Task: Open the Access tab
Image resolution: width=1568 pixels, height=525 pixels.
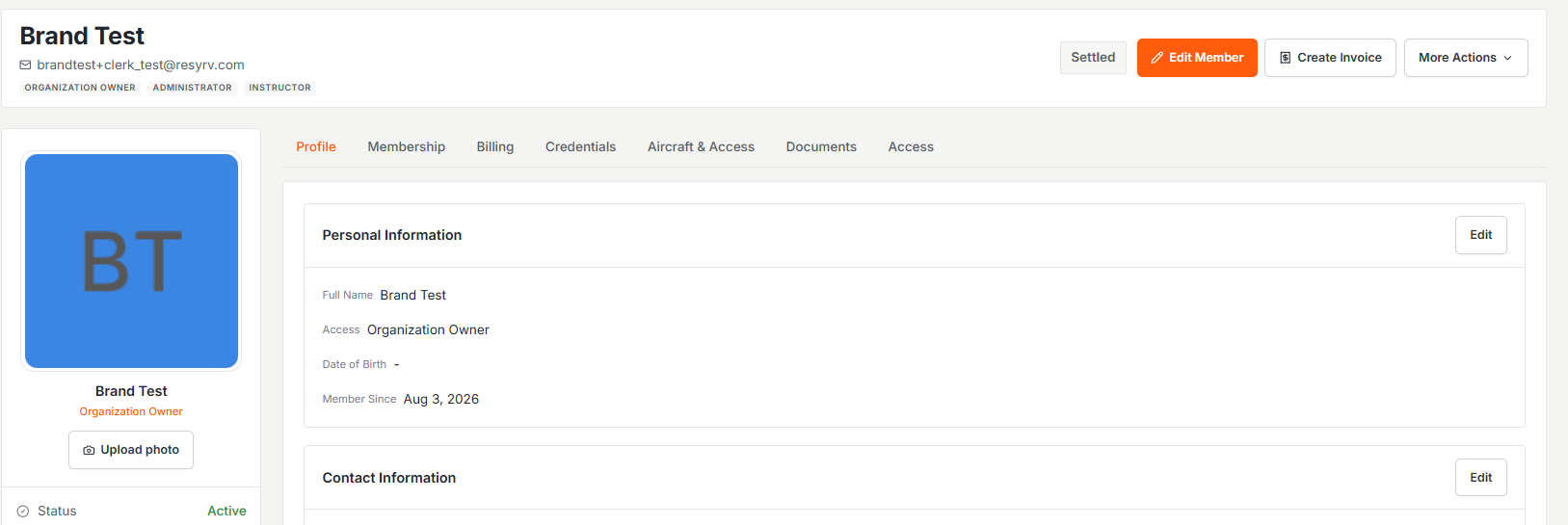Action: (x=911, y=146)
